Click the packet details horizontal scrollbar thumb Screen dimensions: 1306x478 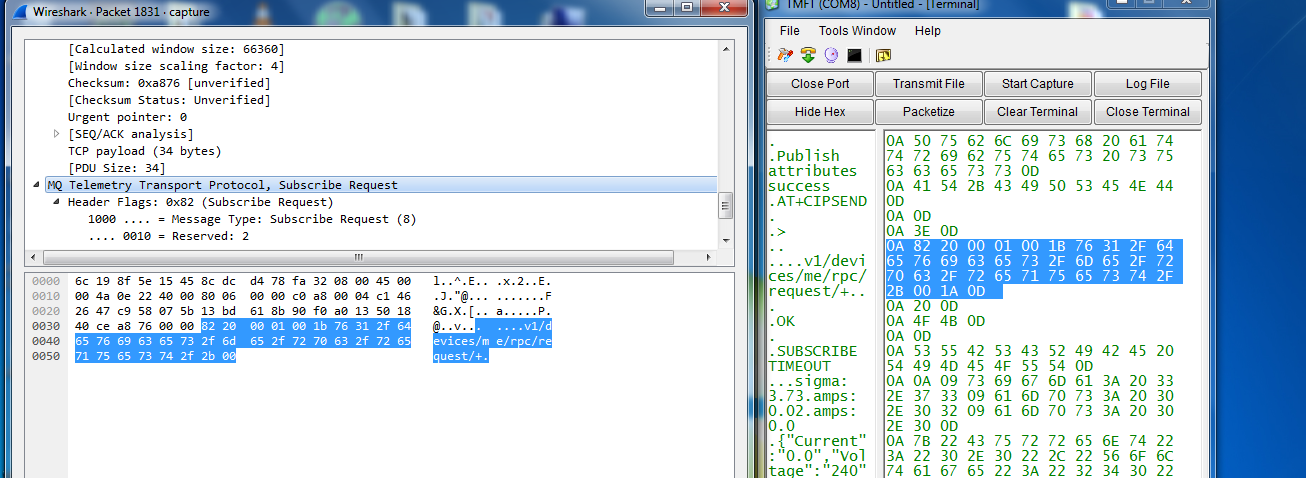[361, 256]
